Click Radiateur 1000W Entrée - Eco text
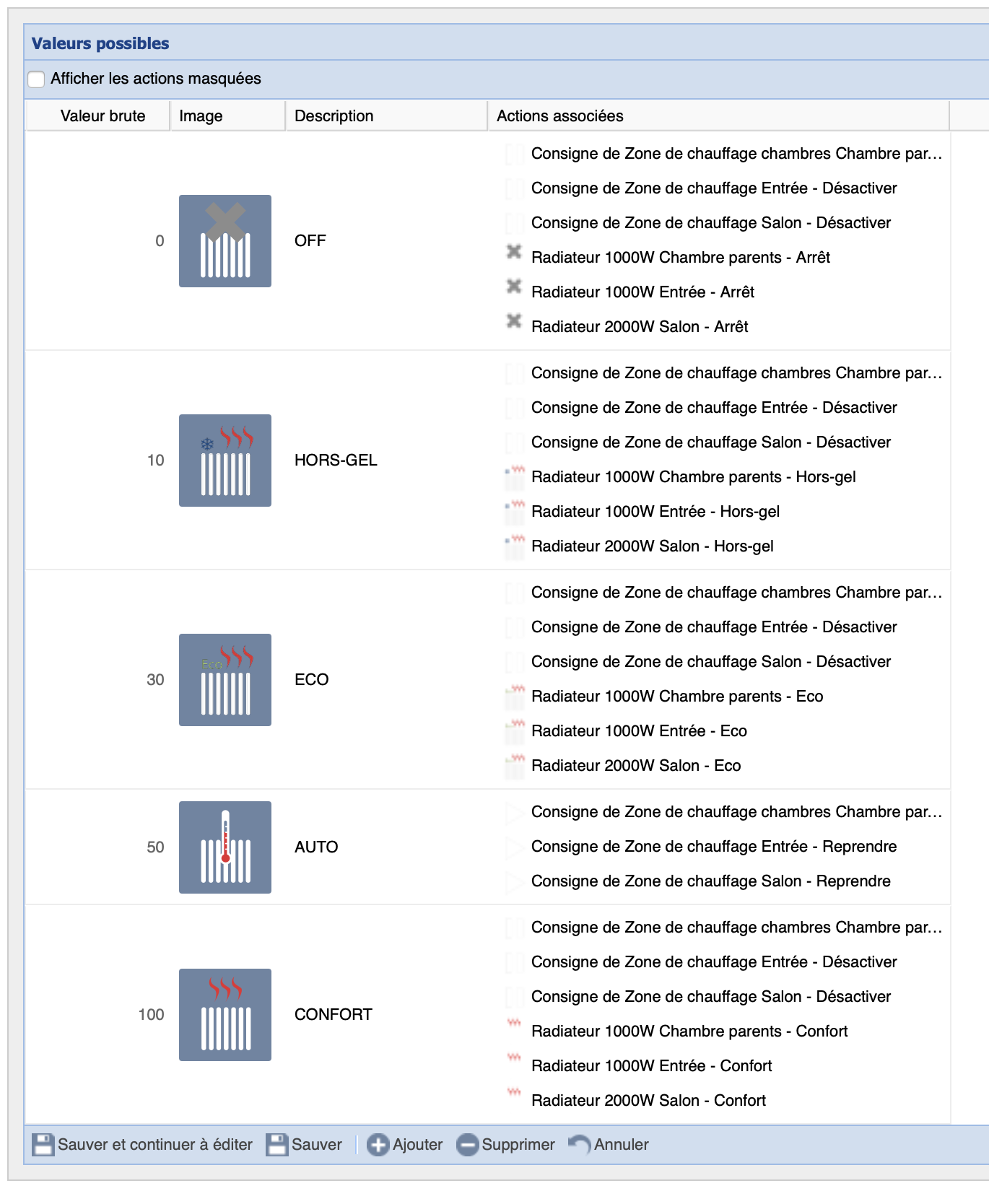 point(639,731)
